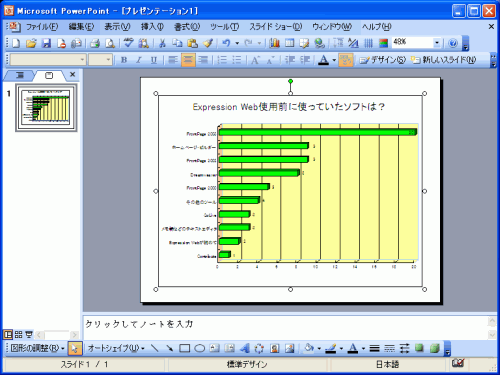
Task: Send the presentation by e-mail
Action: [x=76, y=43]
